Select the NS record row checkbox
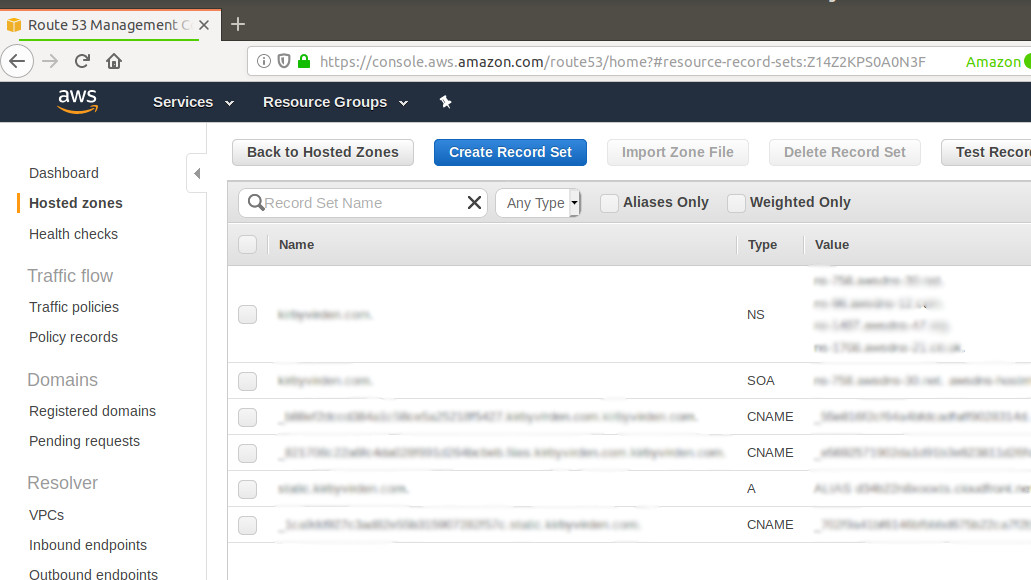Image resolution: width=1031 pixels, height=580 pixels. pyautogui.click(x=247, y=314)
